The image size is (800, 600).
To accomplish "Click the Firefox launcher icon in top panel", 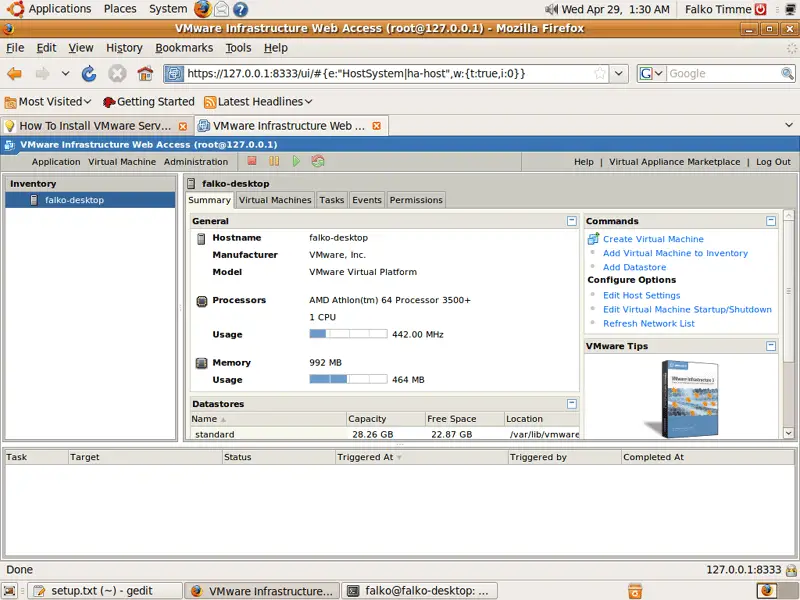I will coord(203,9).
